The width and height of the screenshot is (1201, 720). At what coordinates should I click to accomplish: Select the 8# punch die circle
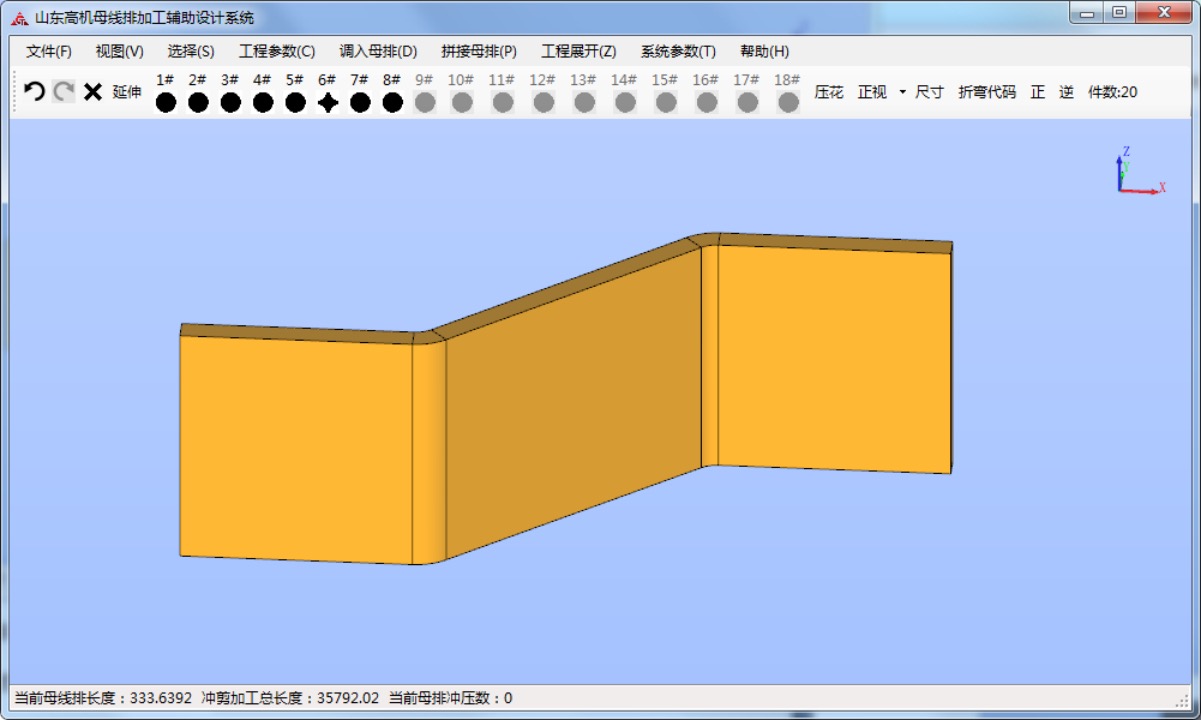tap(392, 102)
